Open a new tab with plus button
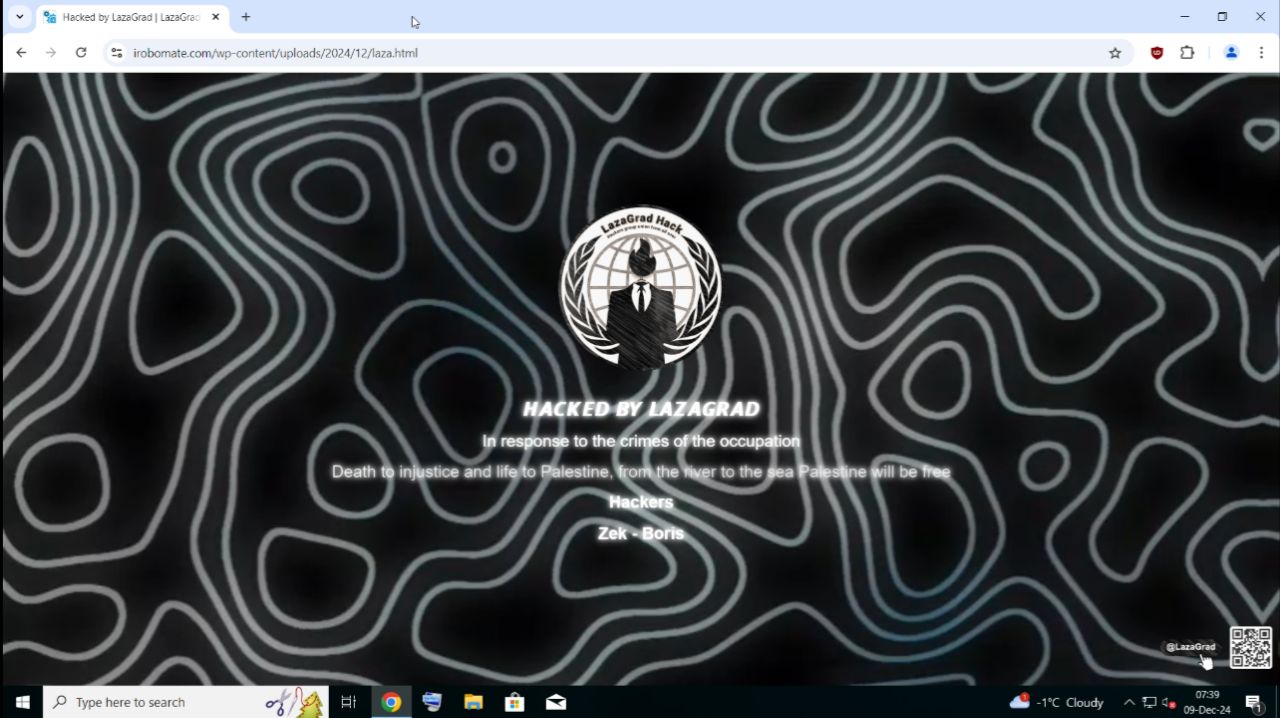The image size is (1280, 718). click(x=246, y=17)
